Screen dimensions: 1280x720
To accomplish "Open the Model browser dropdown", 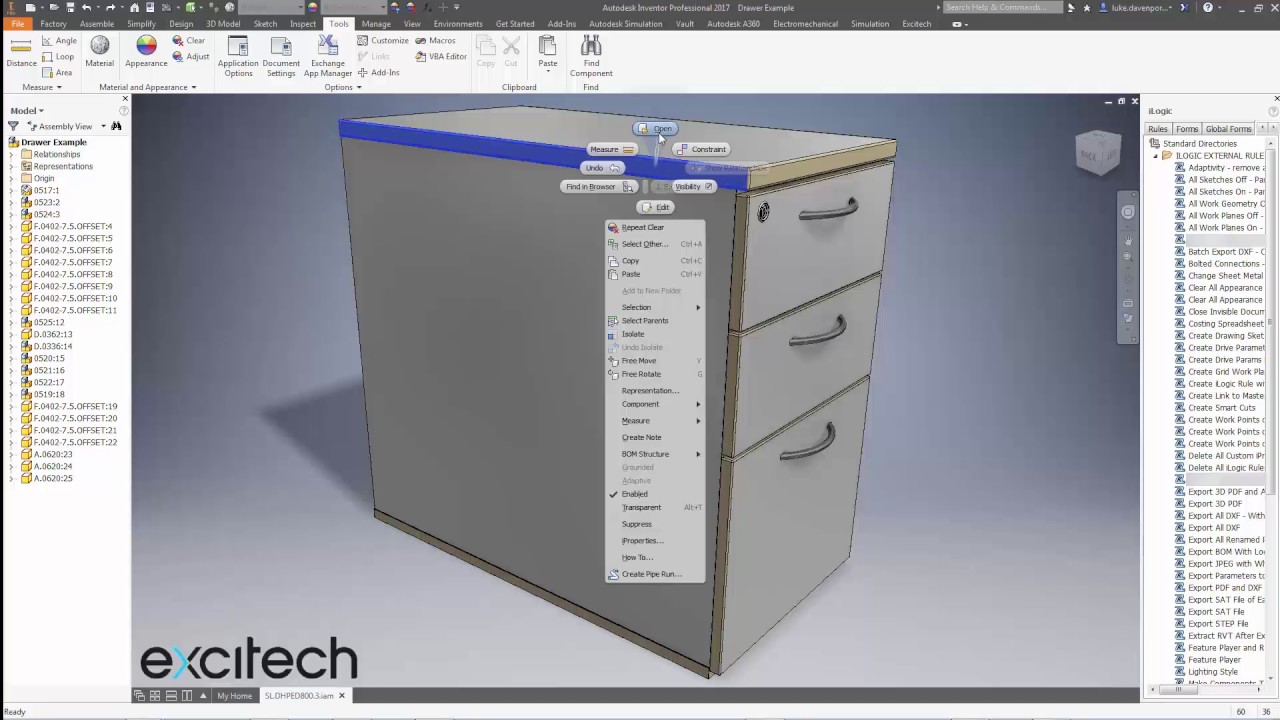I will [x=27, y=110].
